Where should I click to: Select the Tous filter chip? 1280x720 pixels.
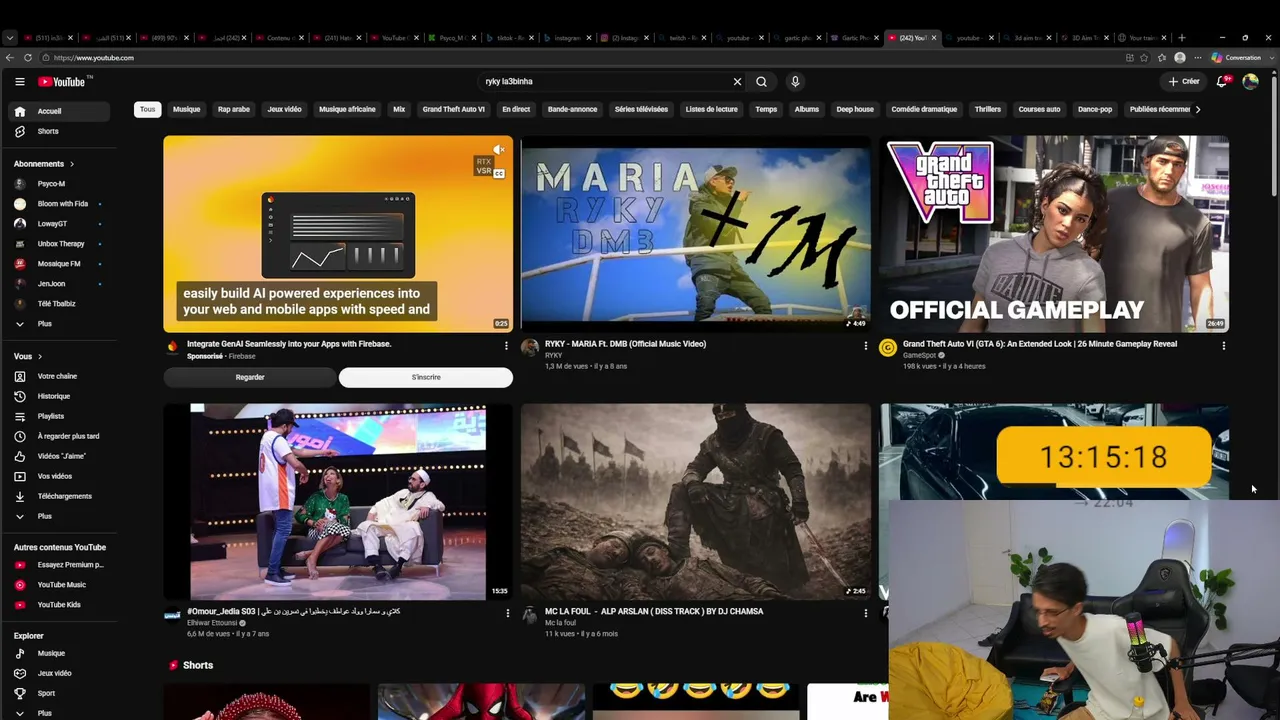click(x=148, y=109)
